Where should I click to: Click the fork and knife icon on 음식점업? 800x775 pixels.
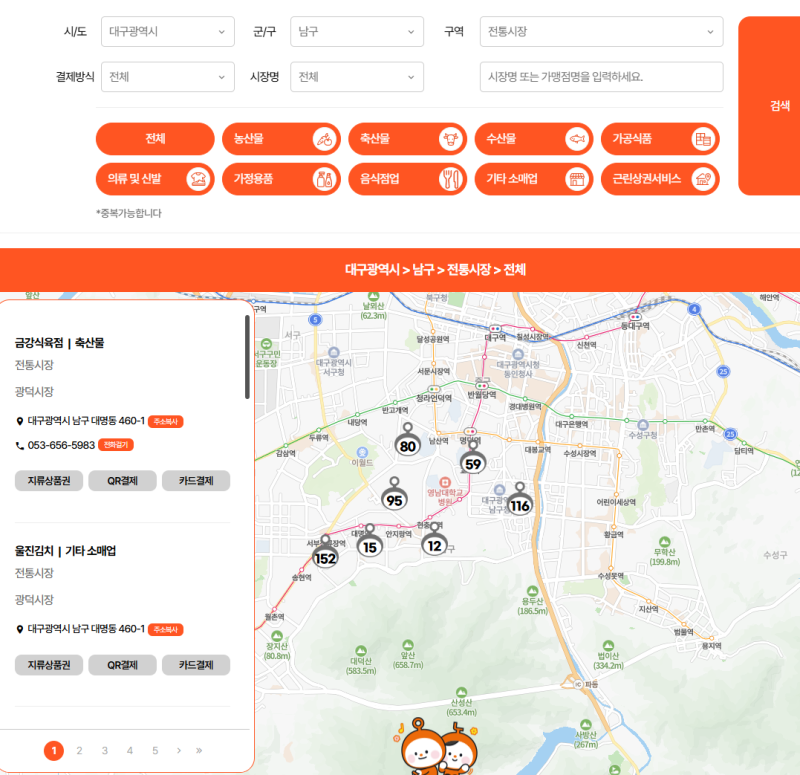click(451, 179)
